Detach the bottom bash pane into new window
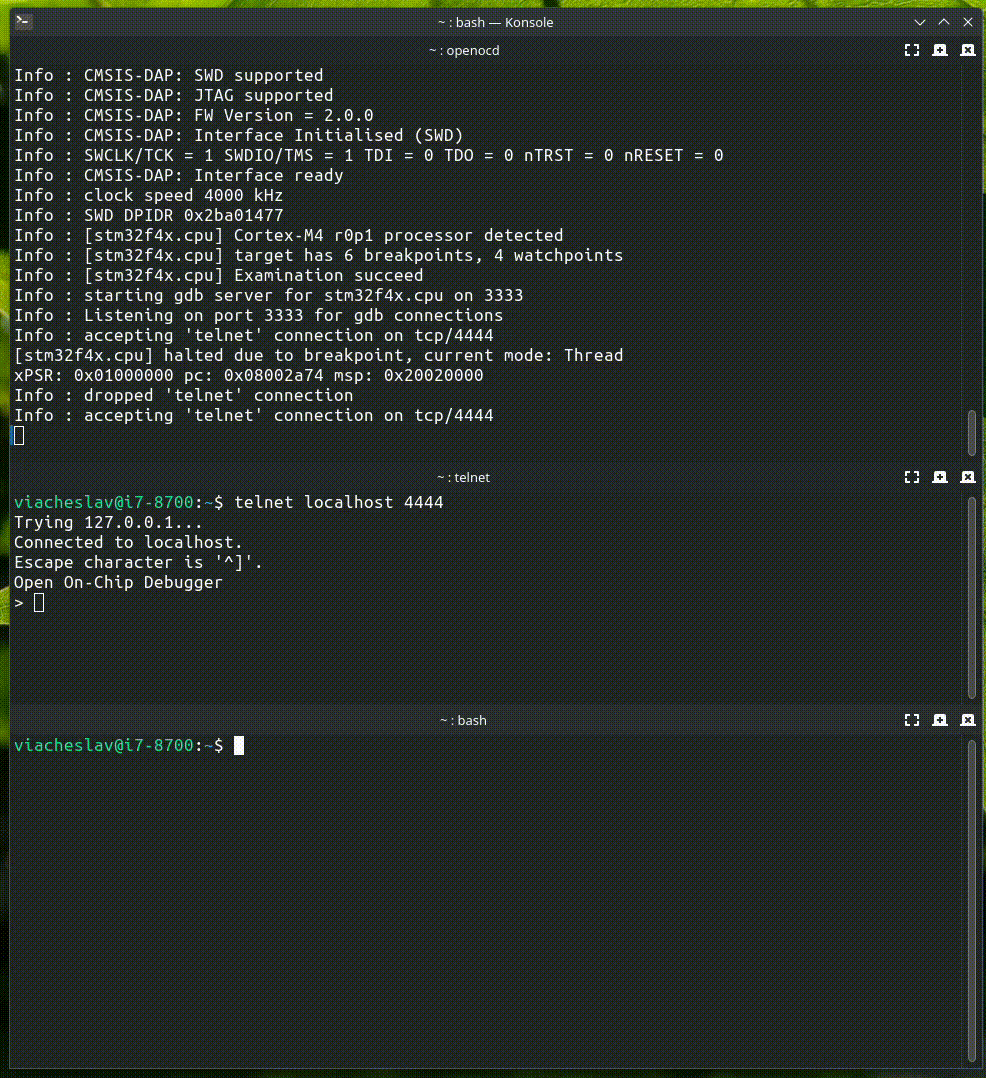 [x=940, y=720]
